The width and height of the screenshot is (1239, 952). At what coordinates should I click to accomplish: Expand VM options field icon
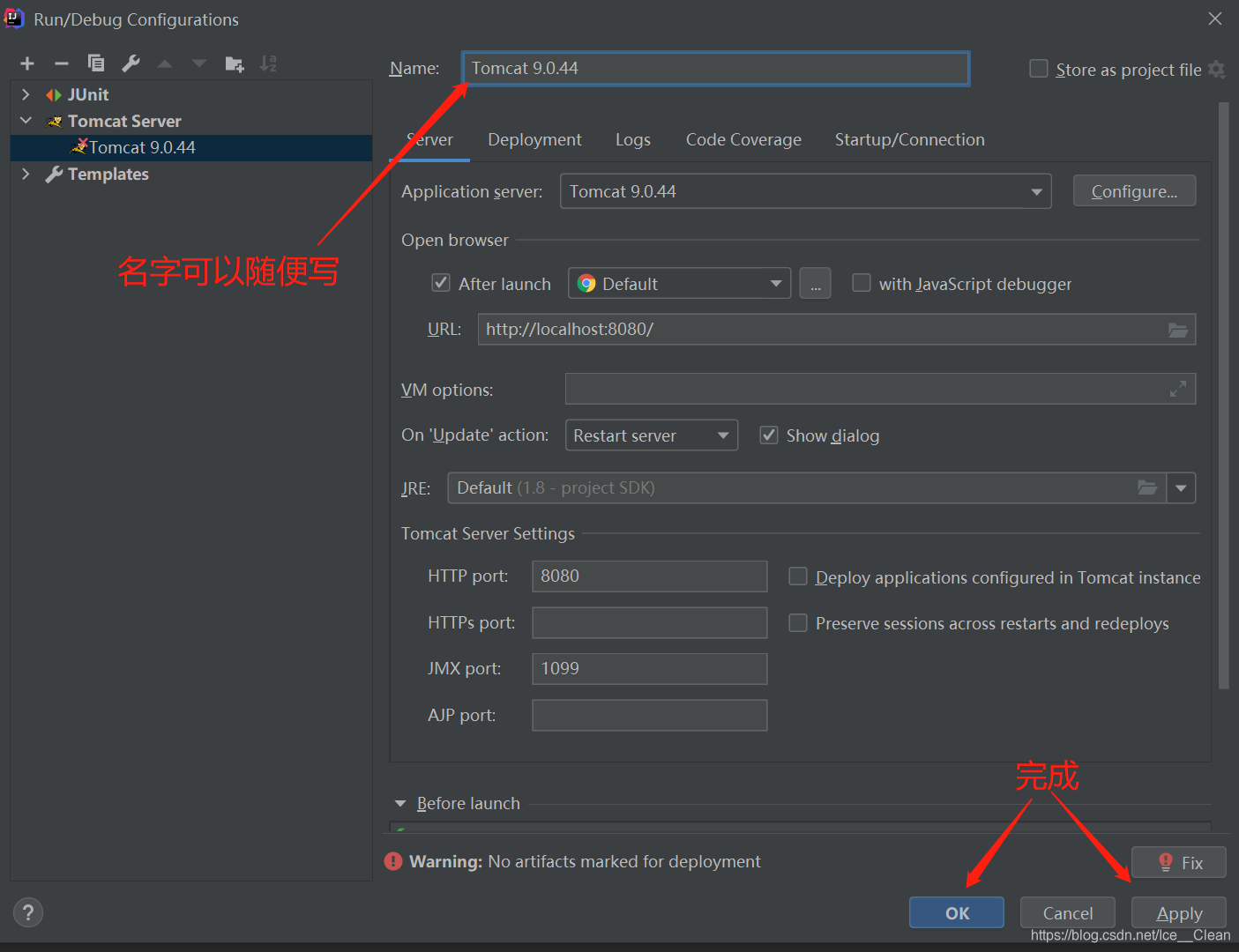pos(1177,389)
